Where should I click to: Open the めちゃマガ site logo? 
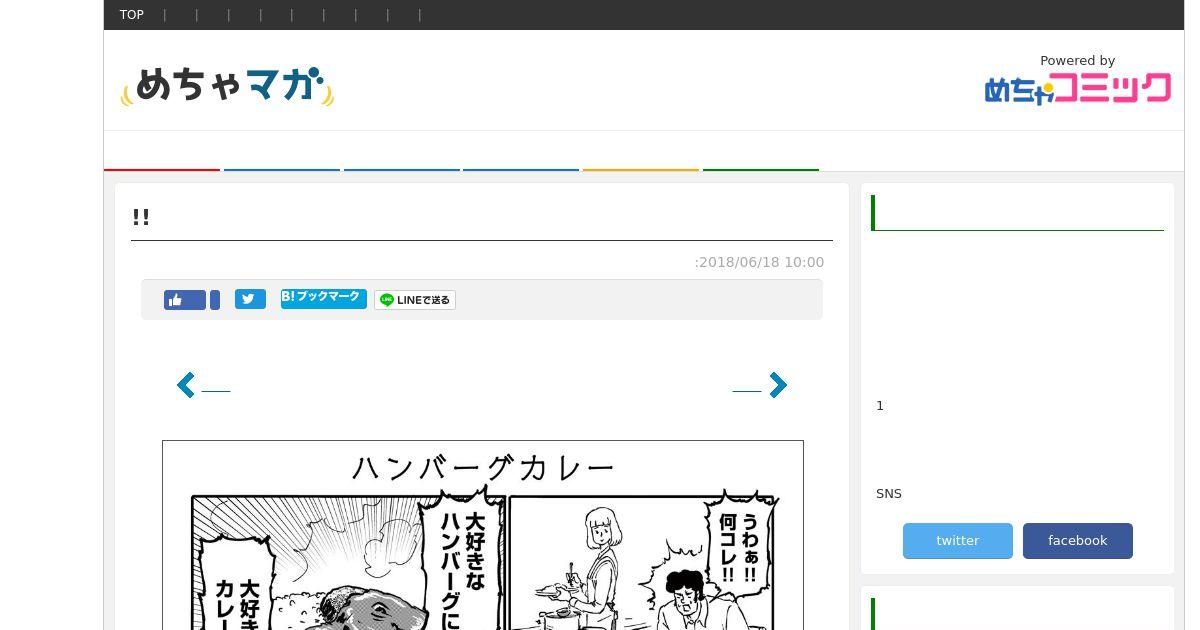click(x=227, y=86)
